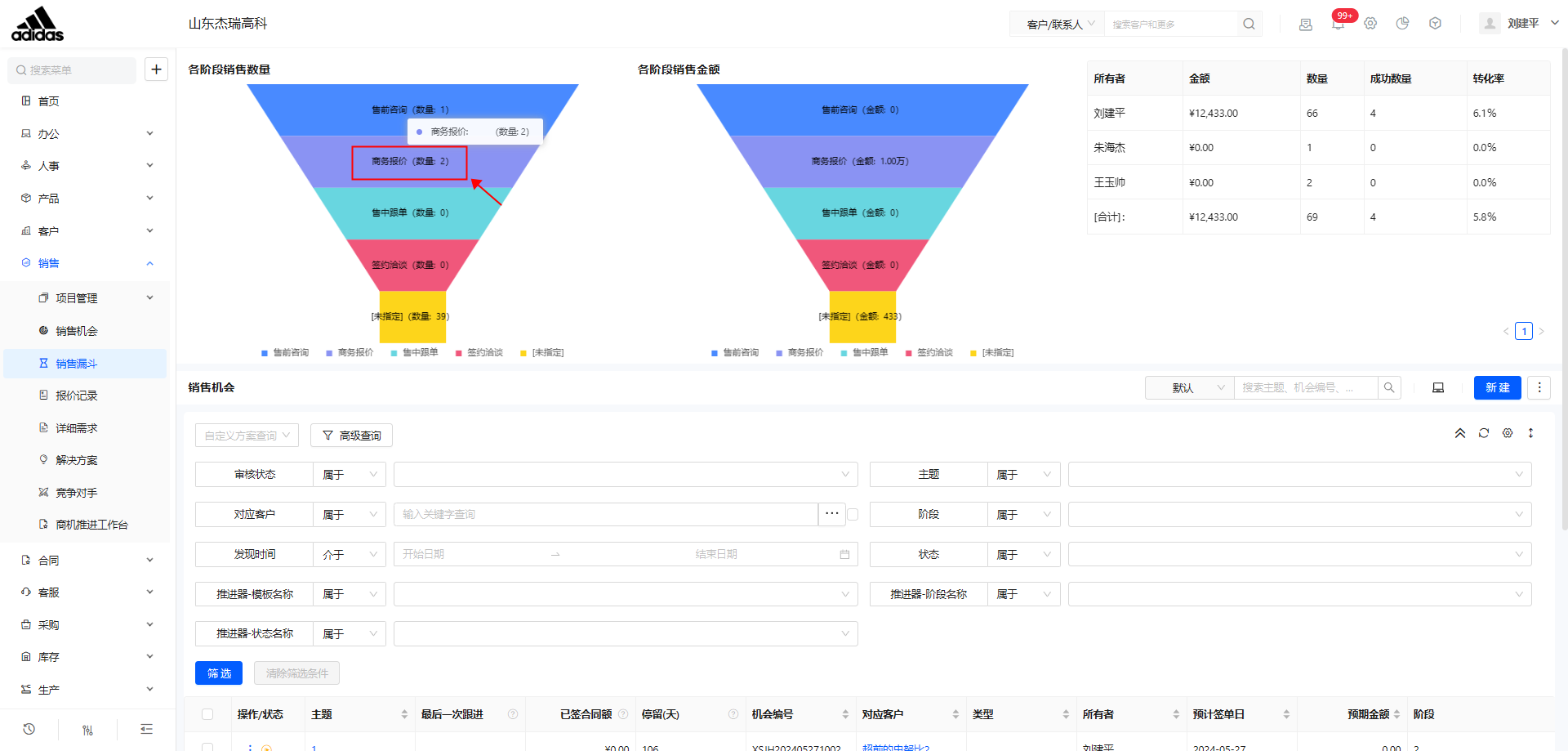
Task: Sort by the 主题 column header
Action: [359, 714]
